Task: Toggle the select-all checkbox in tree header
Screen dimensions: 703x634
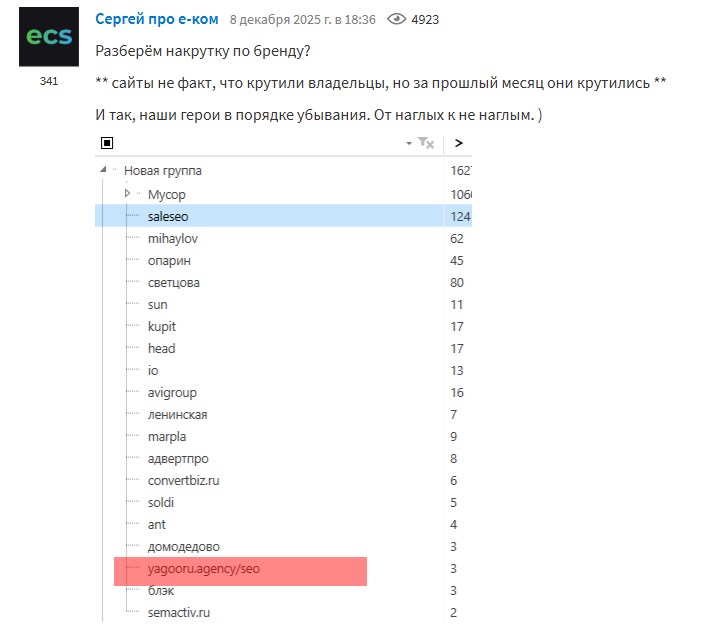Action: click(107, 144)
